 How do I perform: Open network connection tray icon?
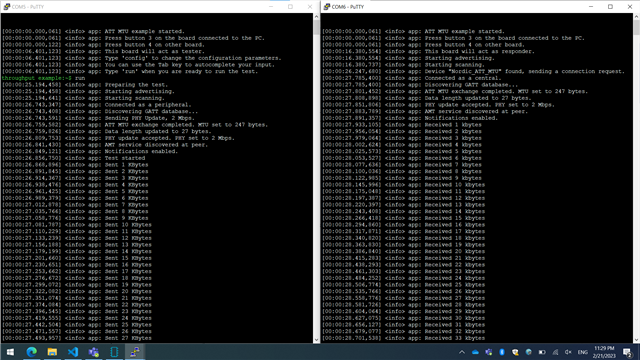[x=555, y=352]
